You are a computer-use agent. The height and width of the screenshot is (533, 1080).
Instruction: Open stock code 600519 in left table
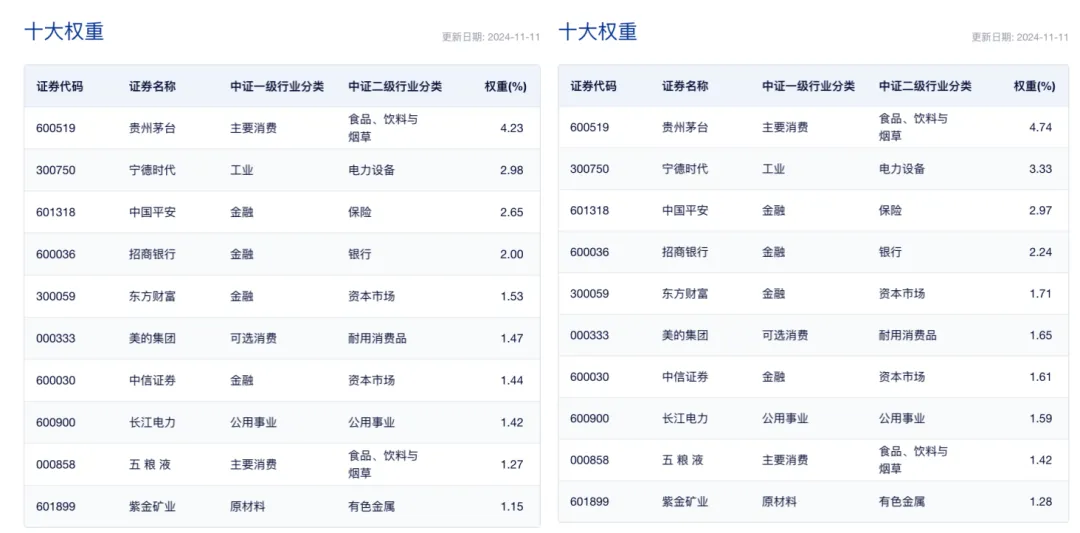[x=56, y=128]
